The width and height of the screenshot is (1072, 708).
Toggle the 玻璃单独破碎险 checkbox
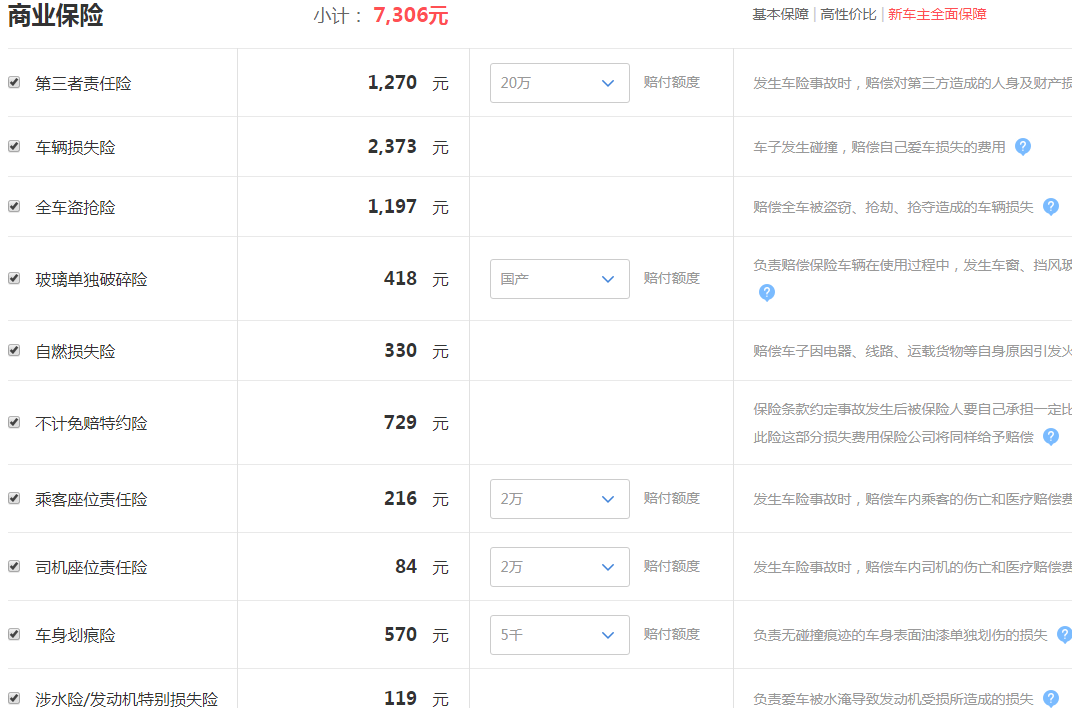(14, 278)
